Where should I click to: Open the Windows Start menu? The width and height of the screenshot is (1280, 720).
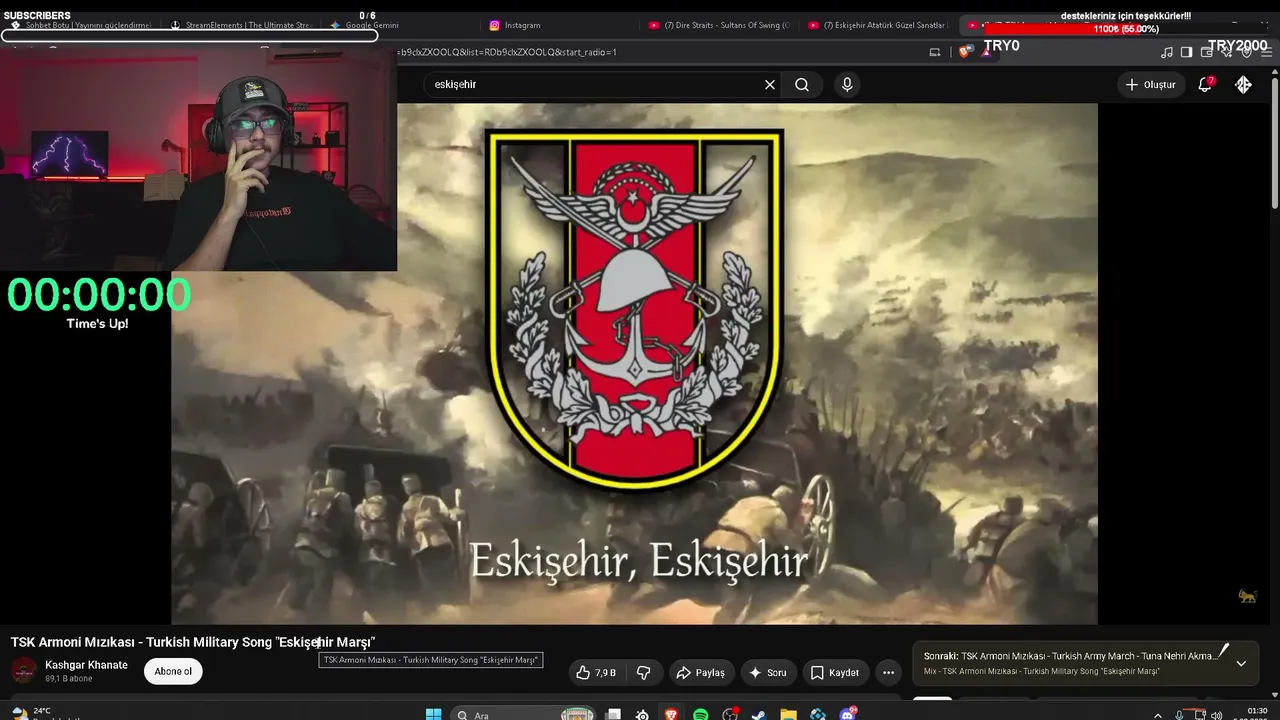coord(433,715)
